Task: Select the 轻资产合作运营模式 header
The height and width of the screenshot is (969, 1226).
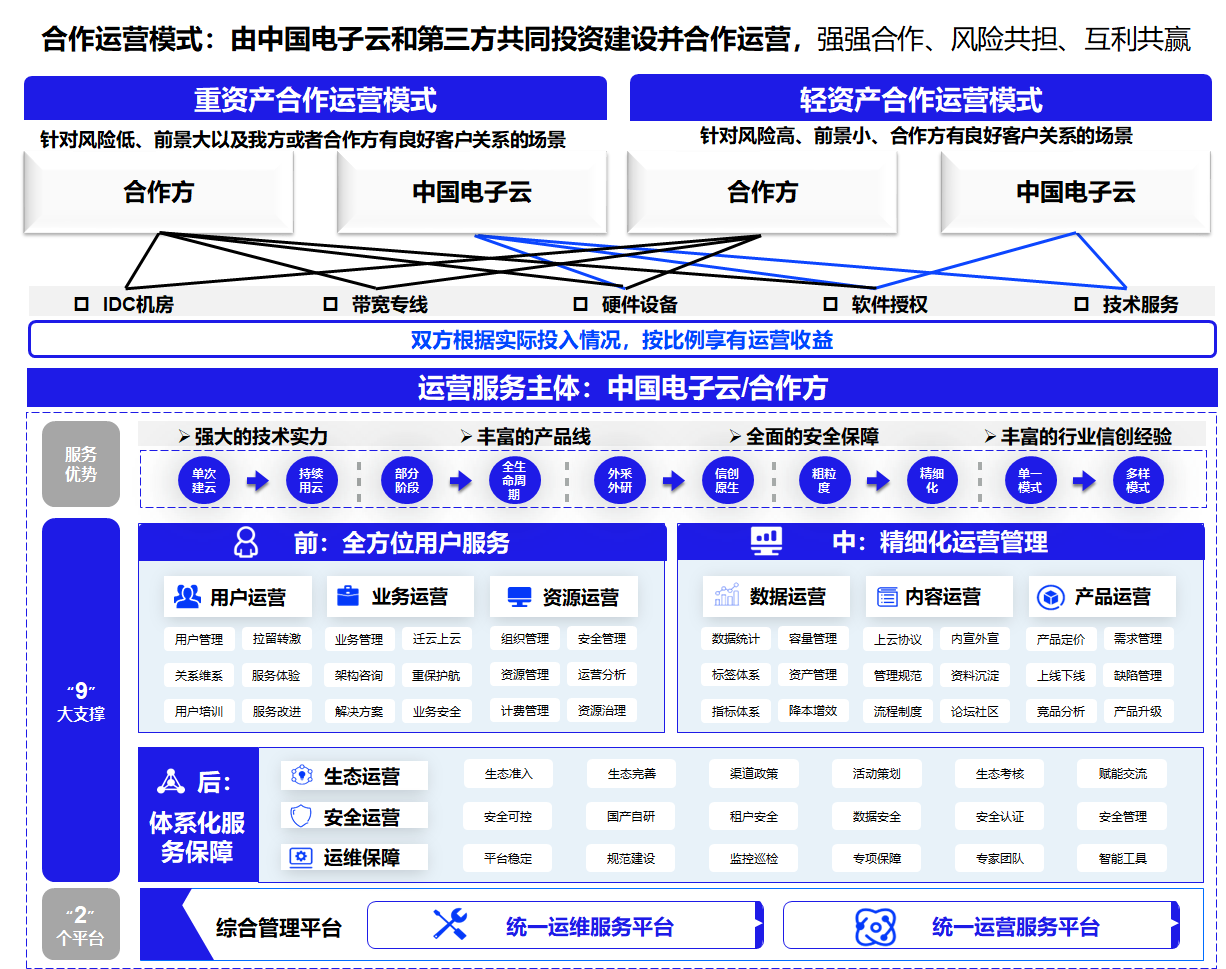Action: (922, 98)
